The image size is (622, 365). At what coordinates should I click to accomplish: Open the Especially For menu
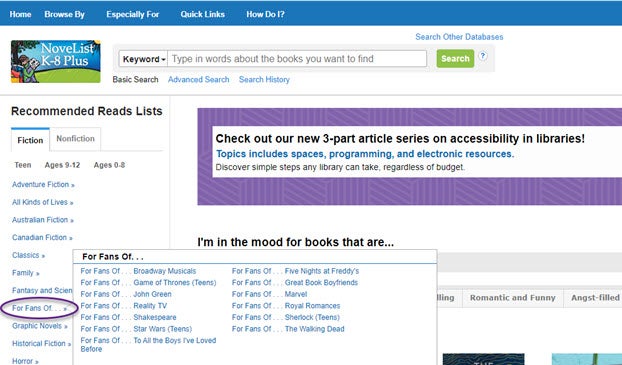click(132, 14)
